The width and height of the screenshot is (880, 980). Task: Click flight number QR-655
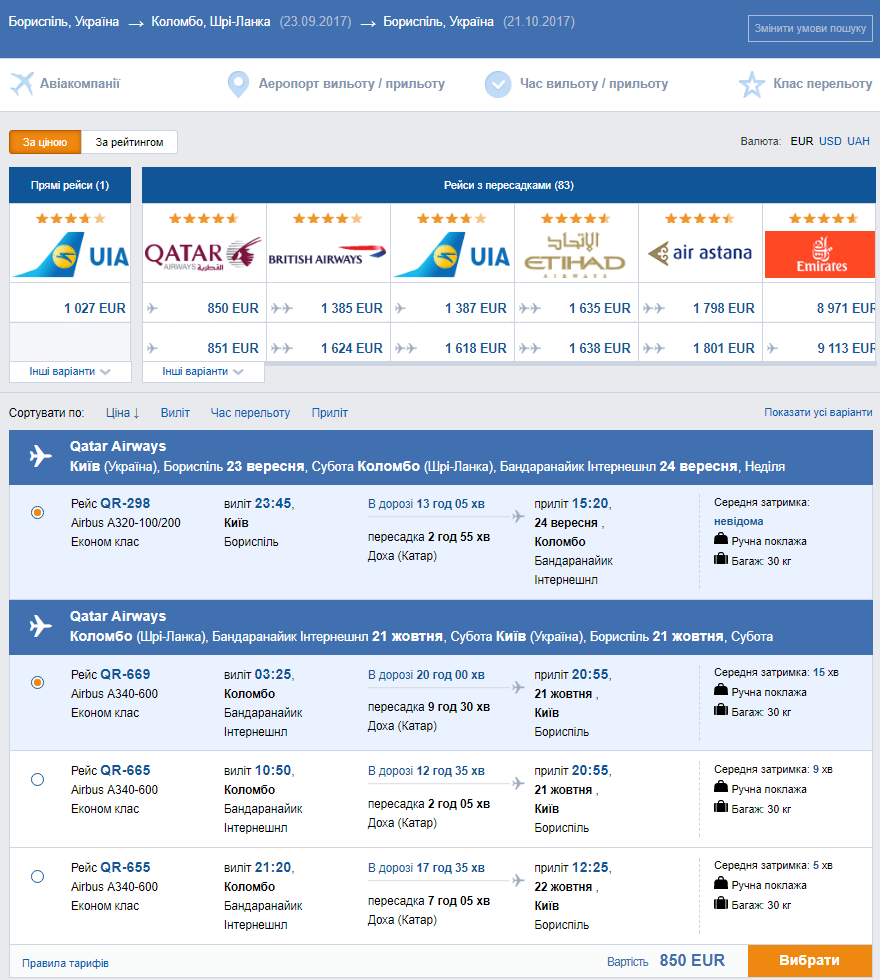point(125,868)
